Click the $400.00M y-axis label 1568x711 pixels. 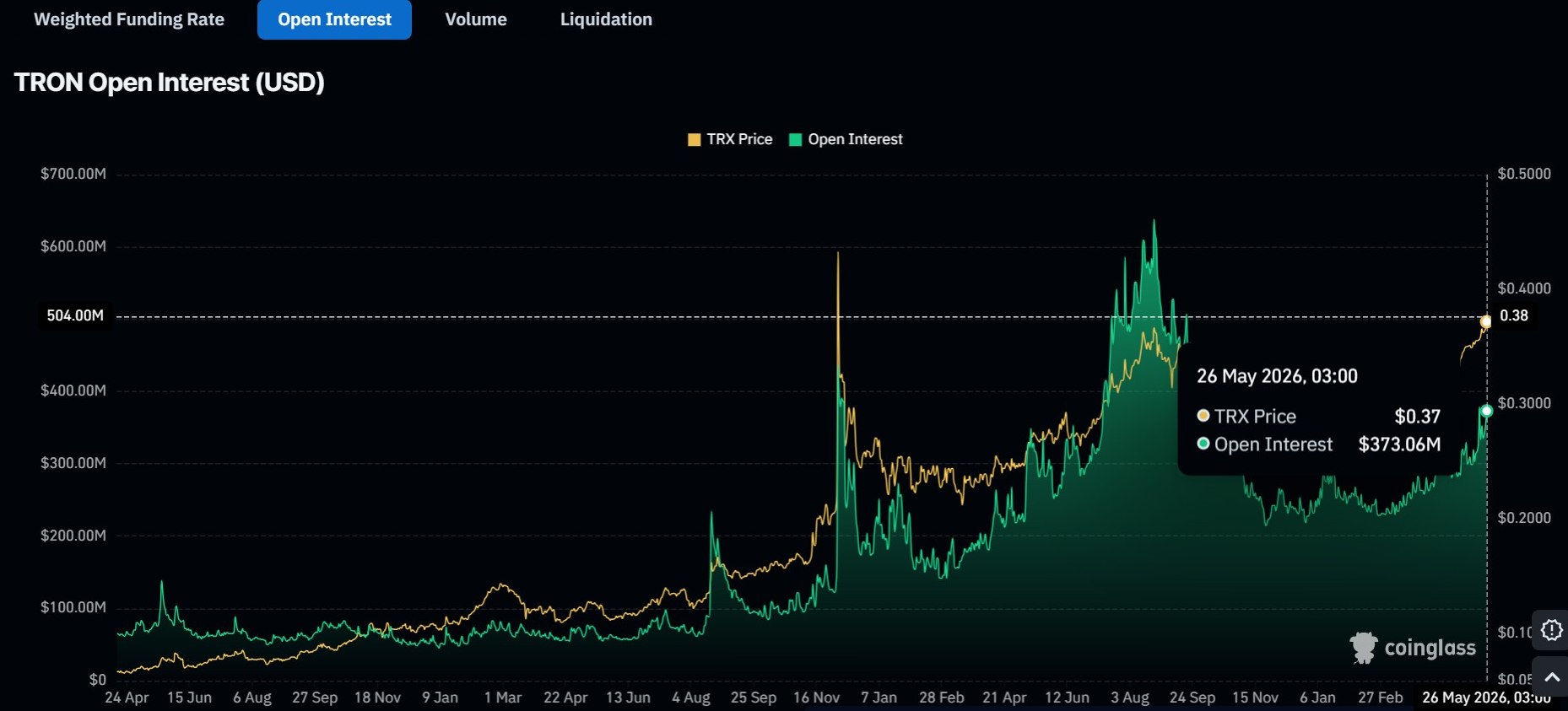[73, 391]
